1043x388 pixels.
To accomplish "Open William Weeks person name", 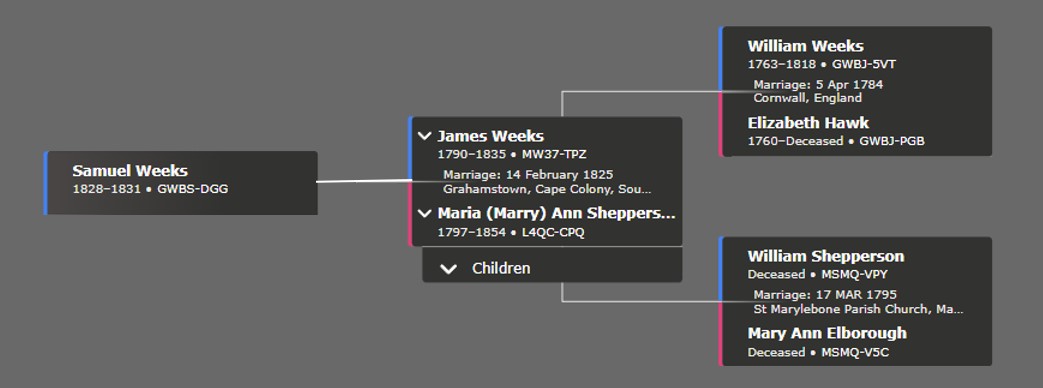I will coord(805,46).
